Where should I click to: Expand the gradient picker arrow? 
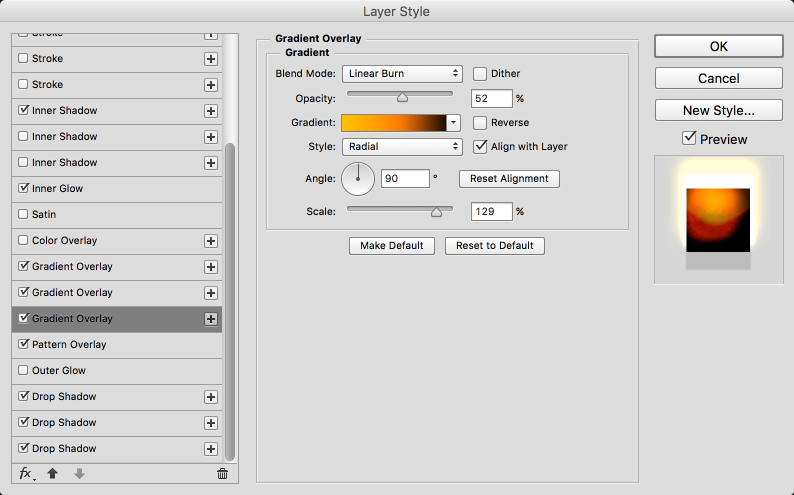coord(453,122)
